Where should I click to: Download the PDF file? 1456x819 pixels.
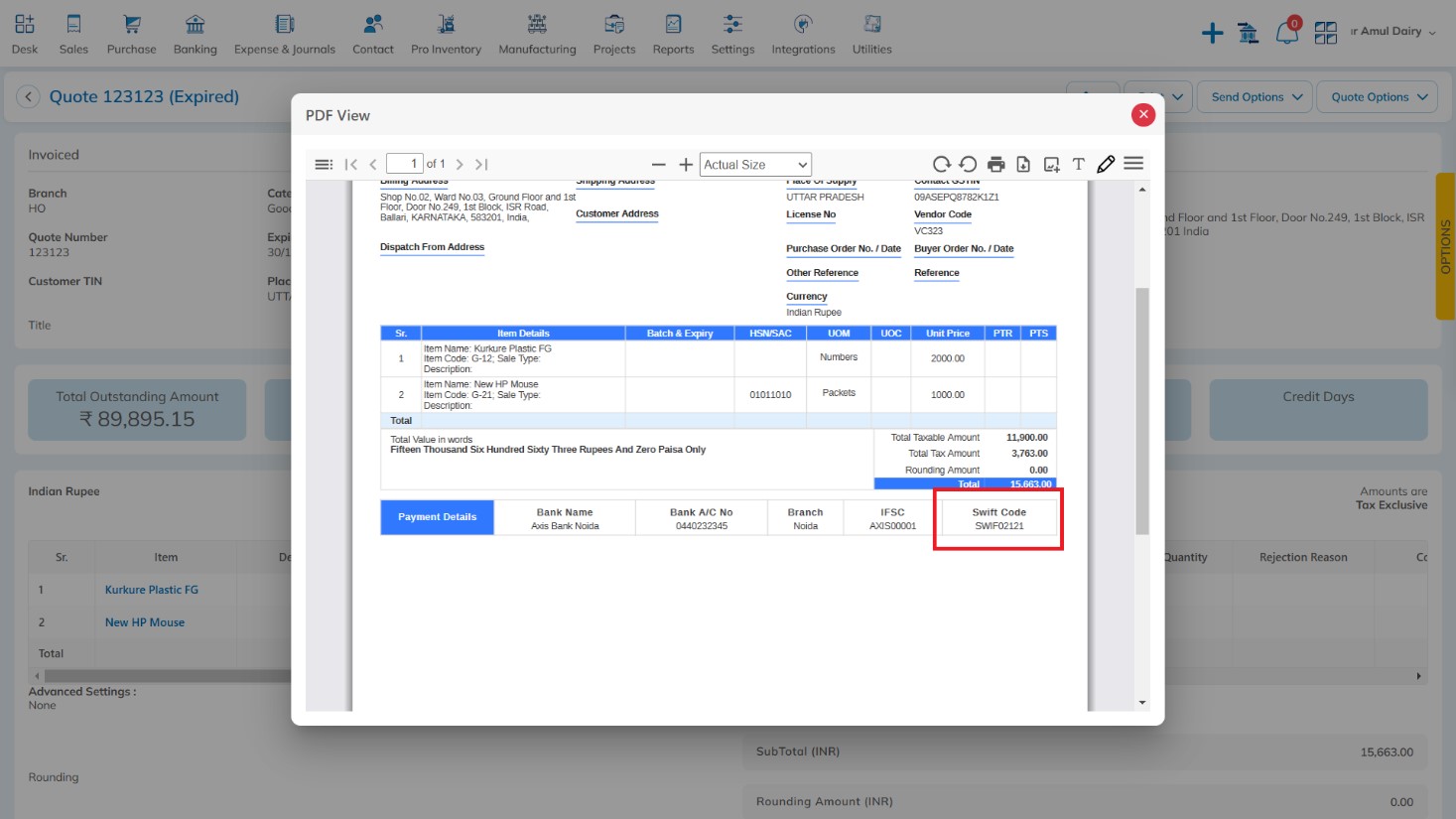1023,164
